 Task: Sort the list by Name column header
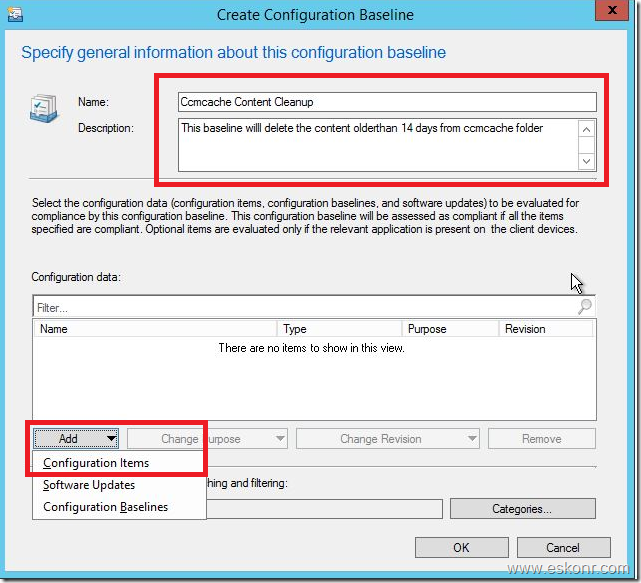tap(155, 329)
